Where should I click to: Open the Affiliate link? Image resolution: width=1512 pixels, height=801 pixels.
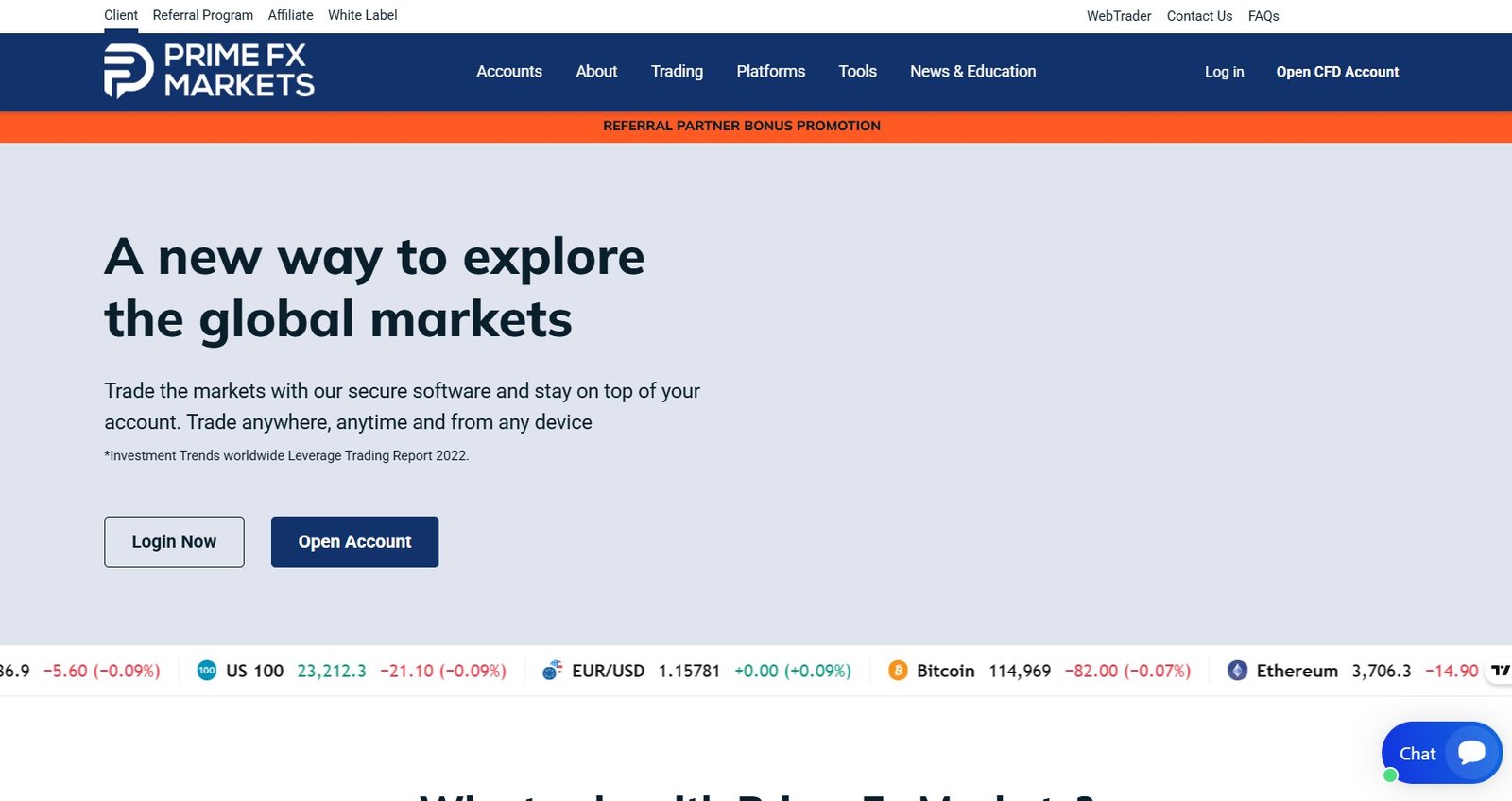(290, 15)
